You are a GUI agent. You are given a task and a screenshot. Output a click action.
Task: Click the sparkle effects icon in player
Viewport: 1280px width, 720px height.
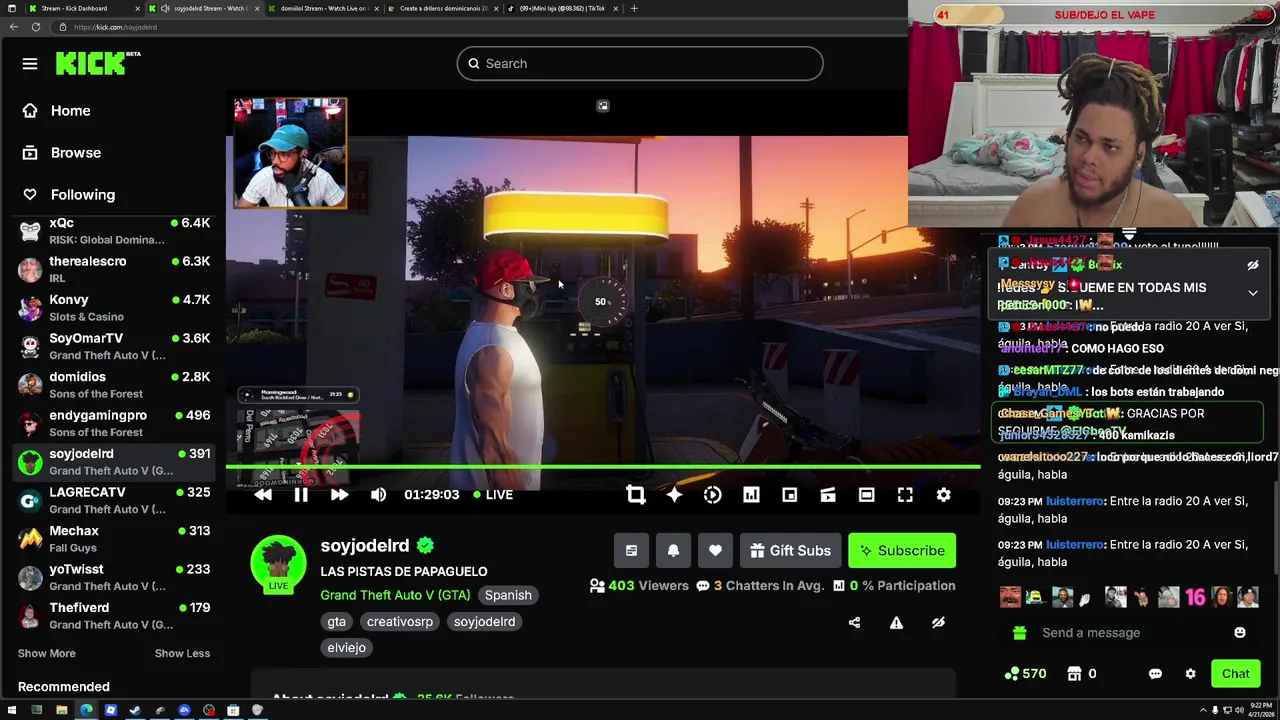[x=674, y=495]
